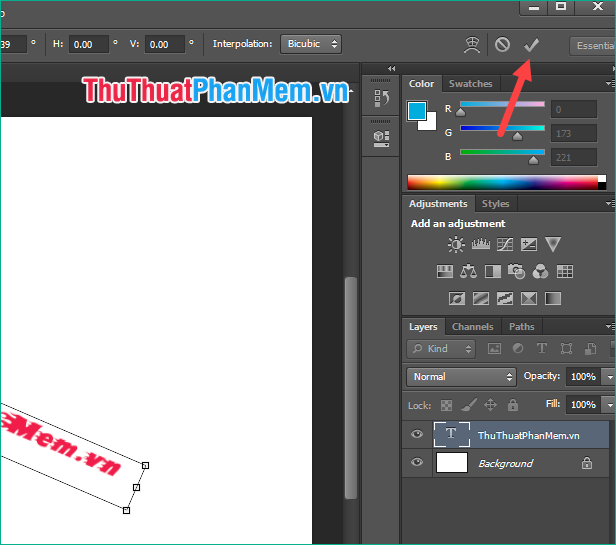616x545 pixels.
Task: Switch to the Styles tab
Action: (495, 204)
